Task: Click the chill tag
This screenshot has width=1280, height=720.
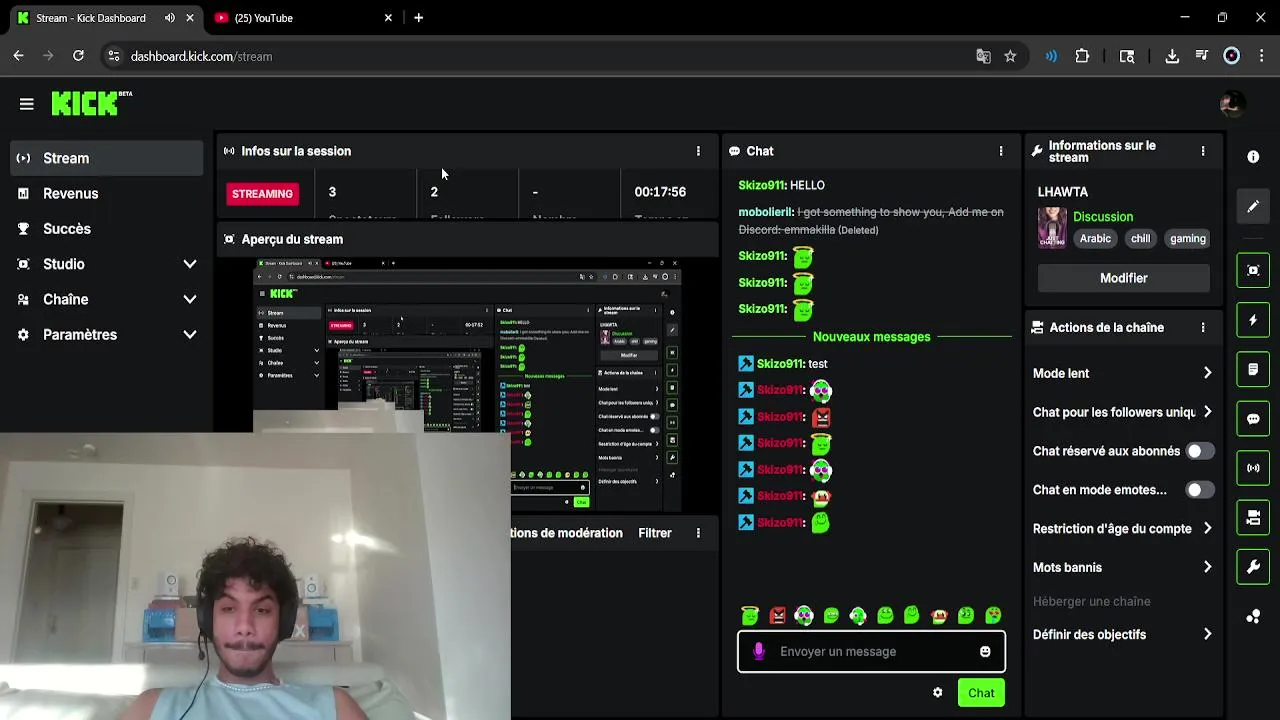Action: (1140, 239)
